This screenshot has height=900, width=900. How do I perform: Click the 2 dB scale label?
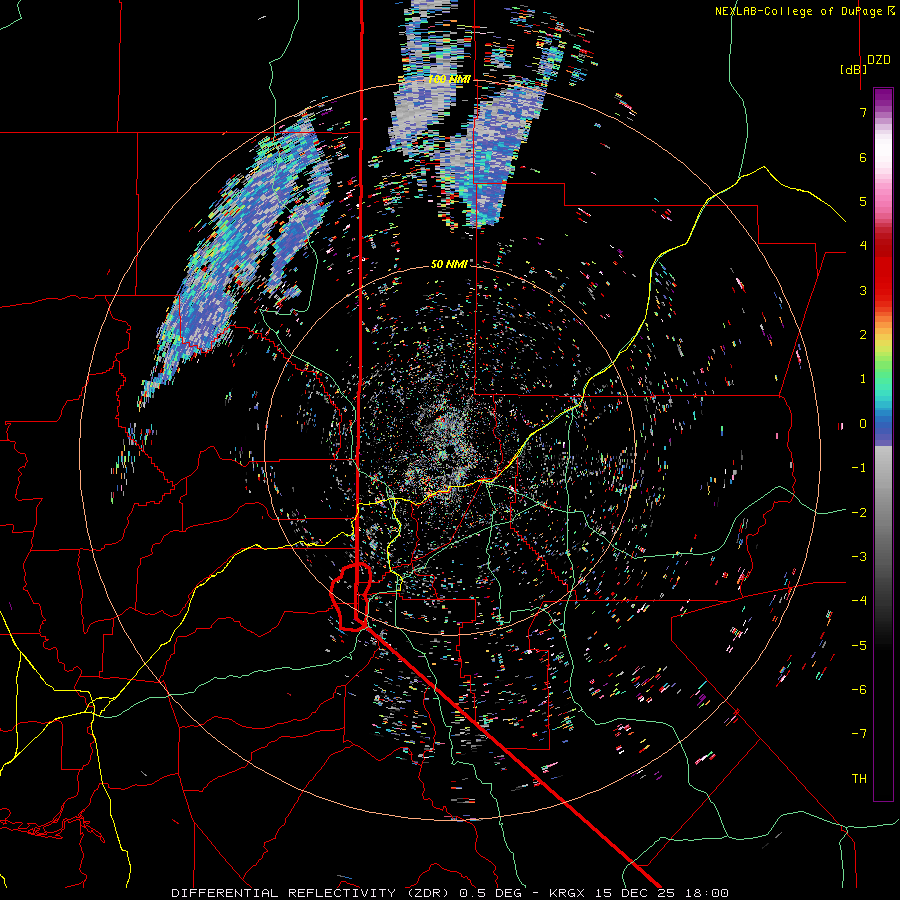click(x=863, y=335)
